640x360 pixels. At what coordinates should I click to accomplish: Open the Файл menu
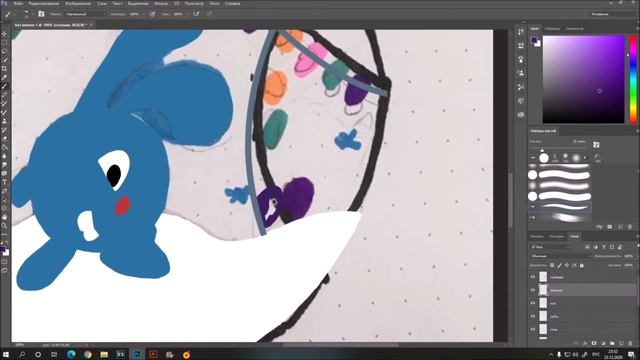pyautogui.click(x=18, y=3)
